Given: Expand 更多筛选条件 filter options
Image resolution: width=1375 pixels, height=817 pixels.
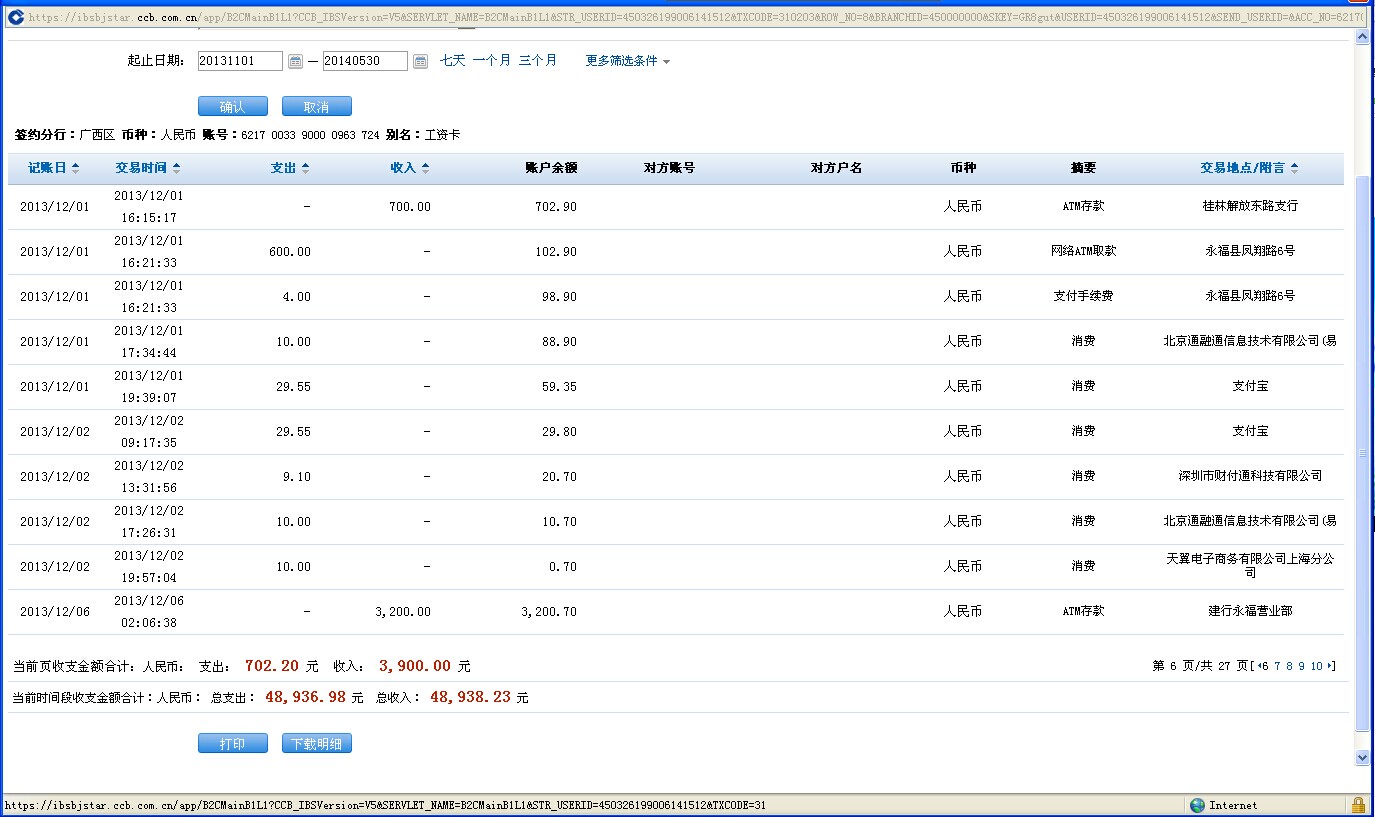Looking at the screenshot, I should click(627, 61).
